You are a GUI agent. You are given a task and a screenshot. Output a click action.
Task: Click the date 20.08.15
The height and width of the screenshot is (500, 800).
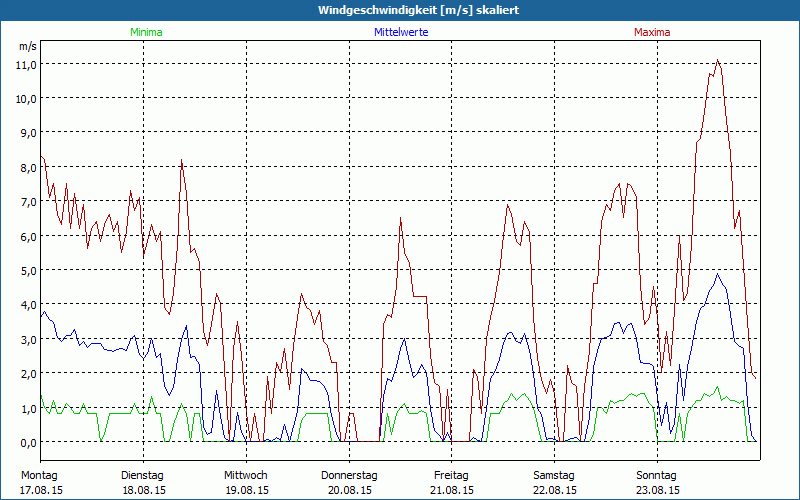(350, 490)
